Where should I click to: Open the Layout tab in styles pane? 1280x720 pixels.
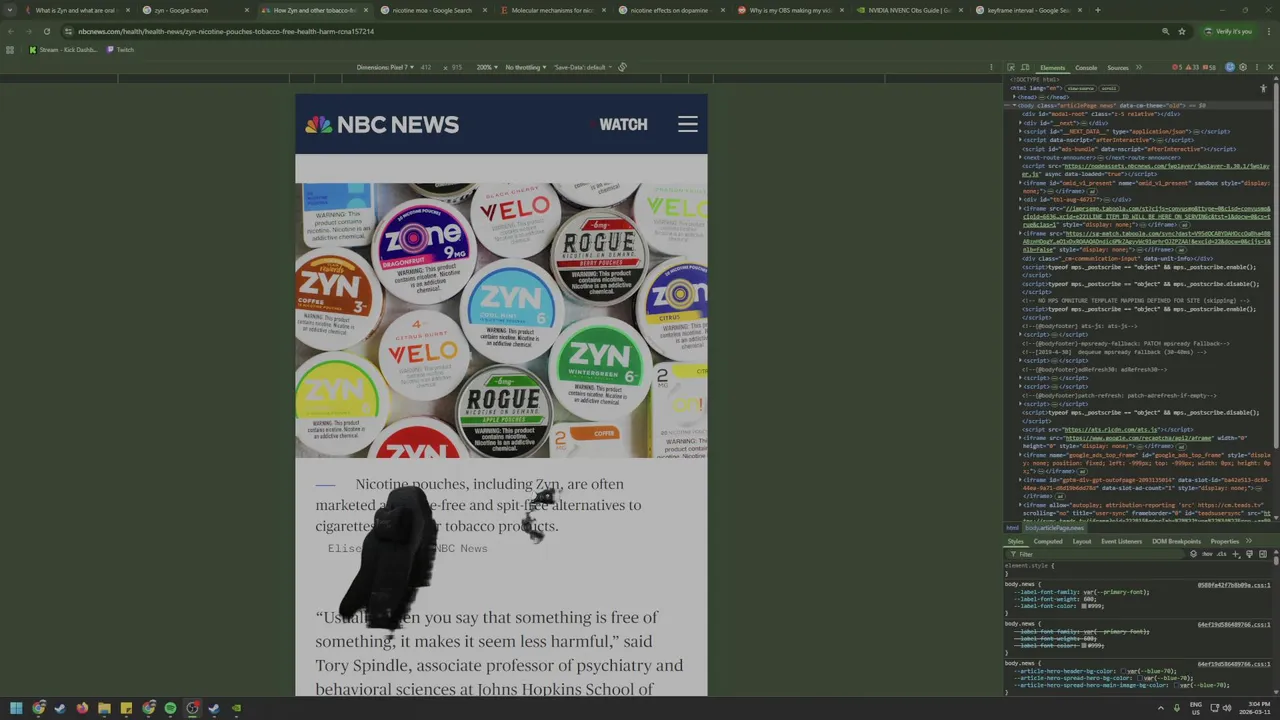1082,541
